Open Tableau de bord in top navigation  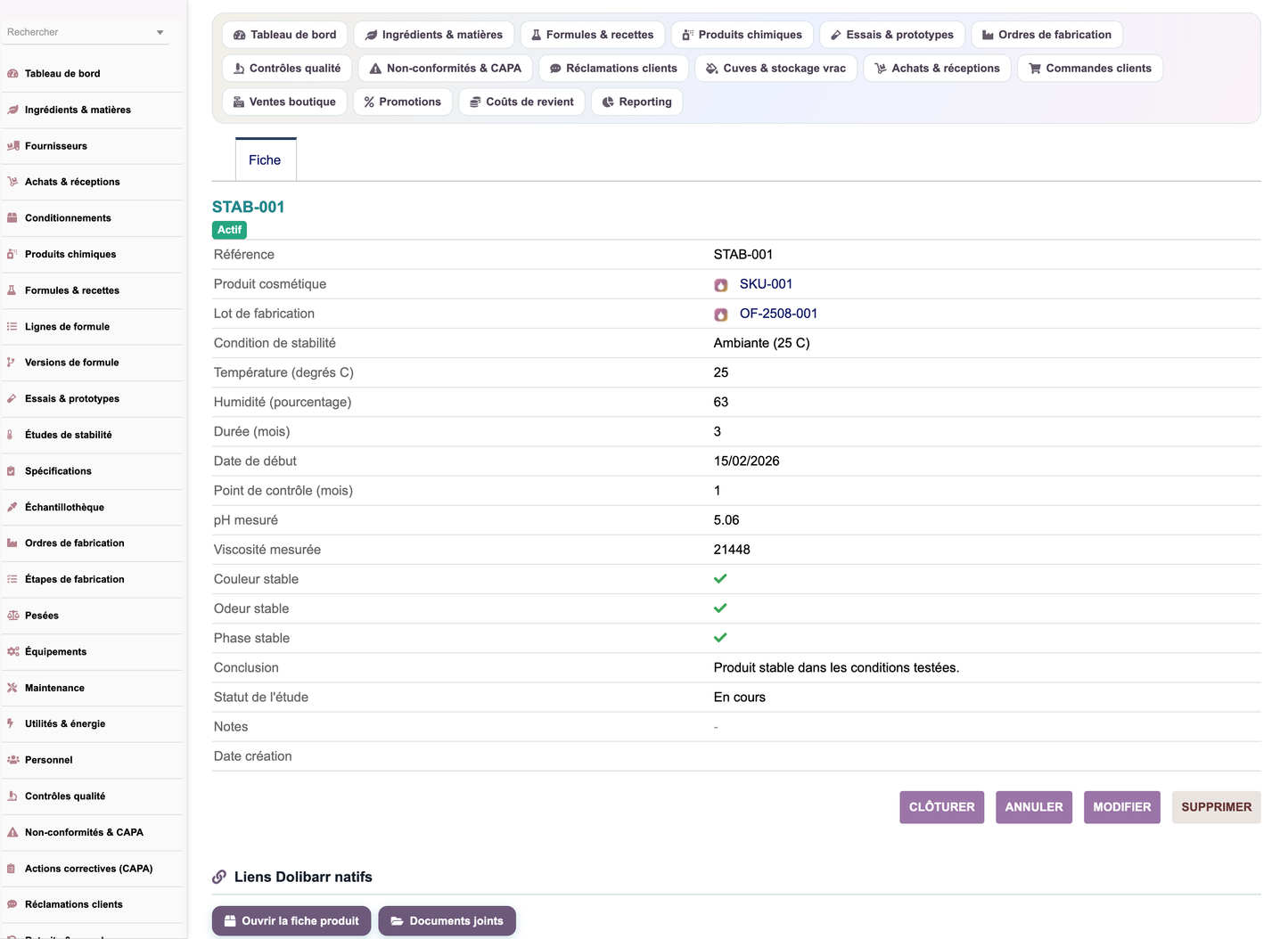click(285, 35)
